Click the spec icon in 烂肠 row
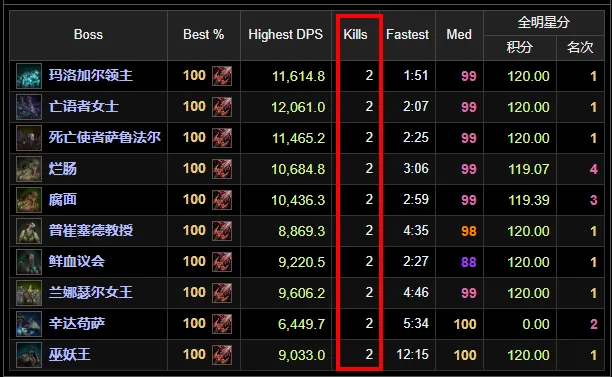 click(222, 169)
